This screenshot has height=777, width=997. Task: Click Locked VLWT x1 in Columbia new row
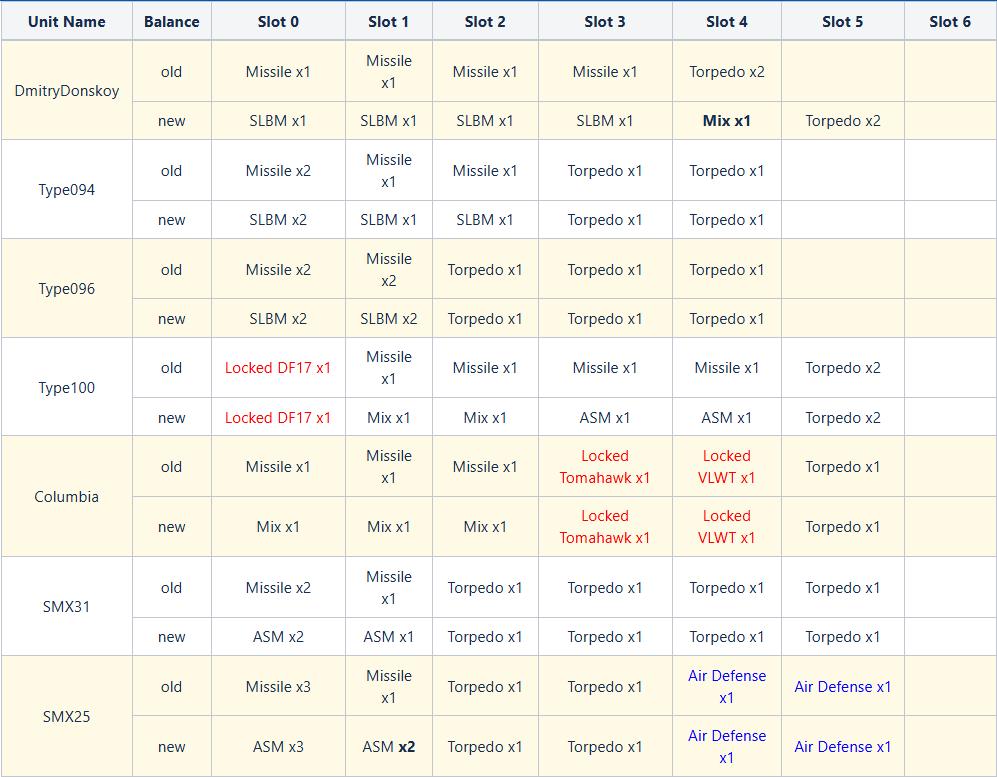tap(727, 526)
